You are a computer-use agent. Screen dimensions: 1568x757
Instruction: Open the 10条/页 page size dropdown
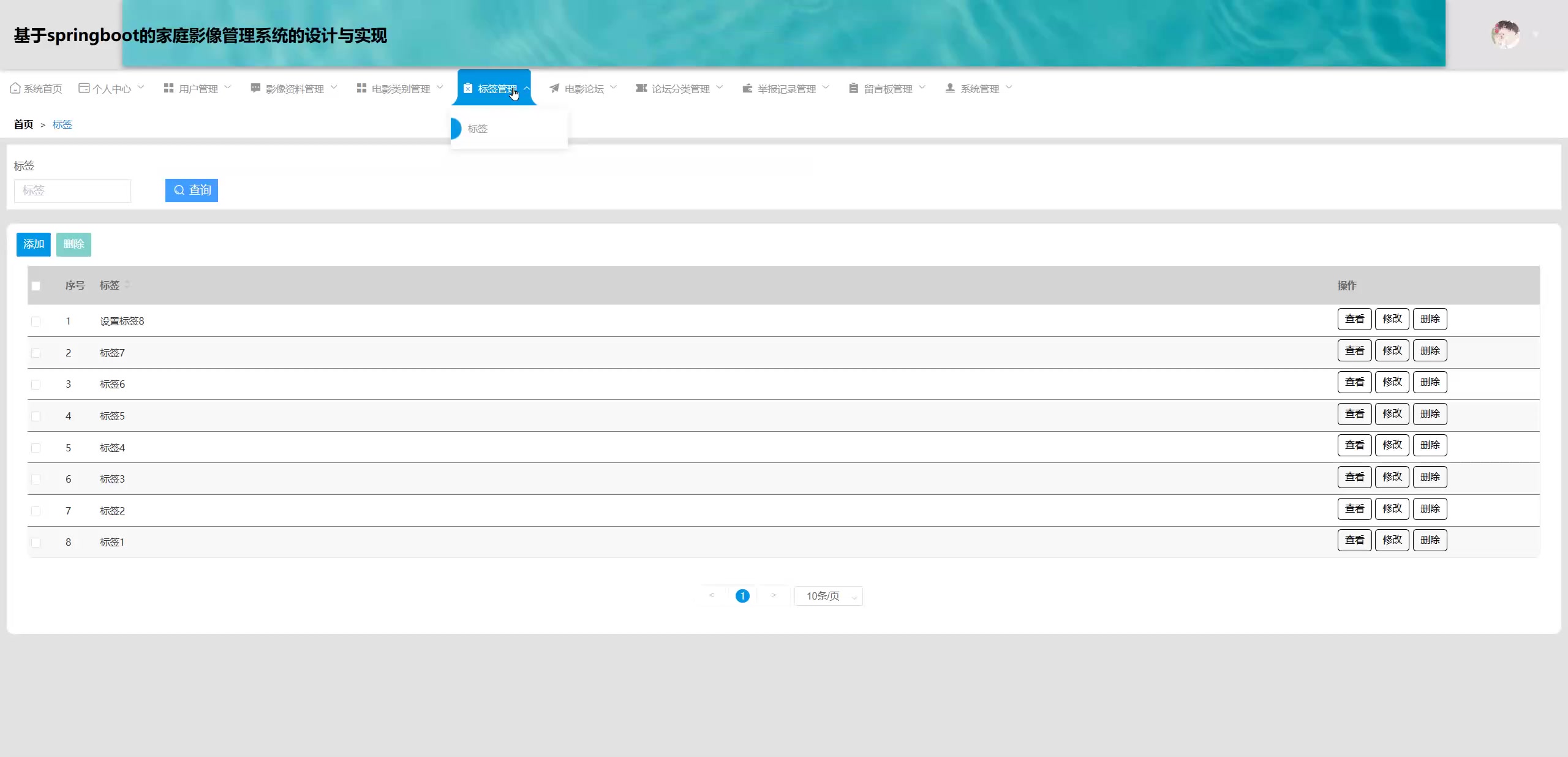coord(828,596)
